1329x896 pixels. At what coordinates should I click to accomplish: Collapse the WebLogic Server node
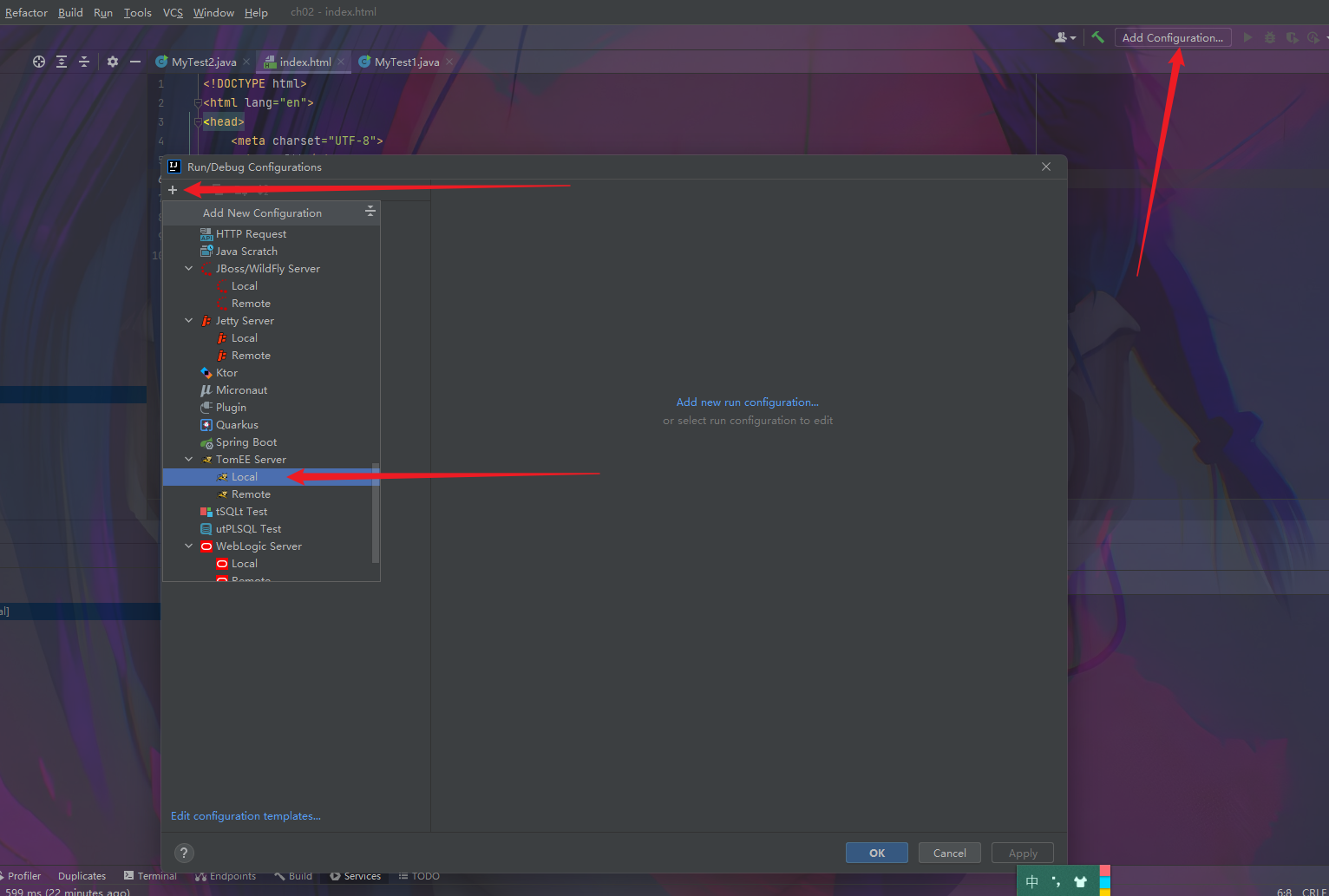(189, 546)
